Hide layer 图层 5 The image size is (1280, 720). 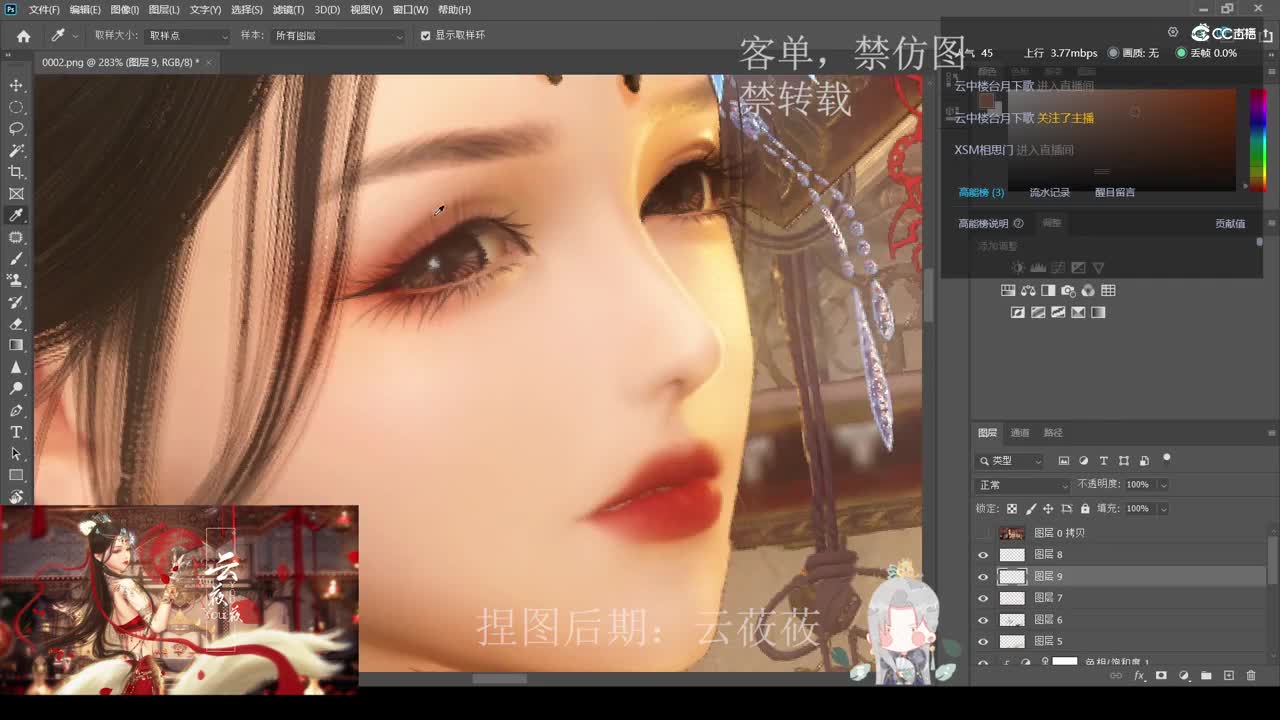click(x=983, y=641)
